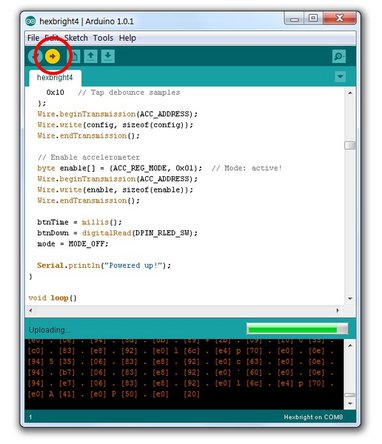
Task: Click the 'void loop()' line
Action: coord(53,298)
